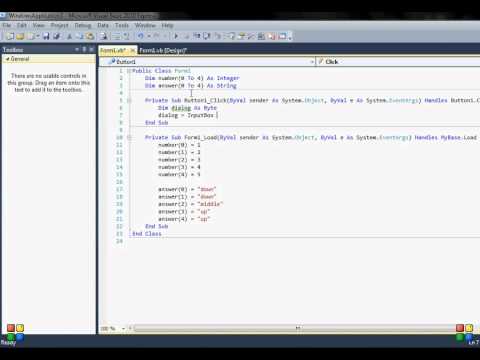480x360 pixels.
Task: Click the Uncomment lines icon
Action: click(126, 36)
